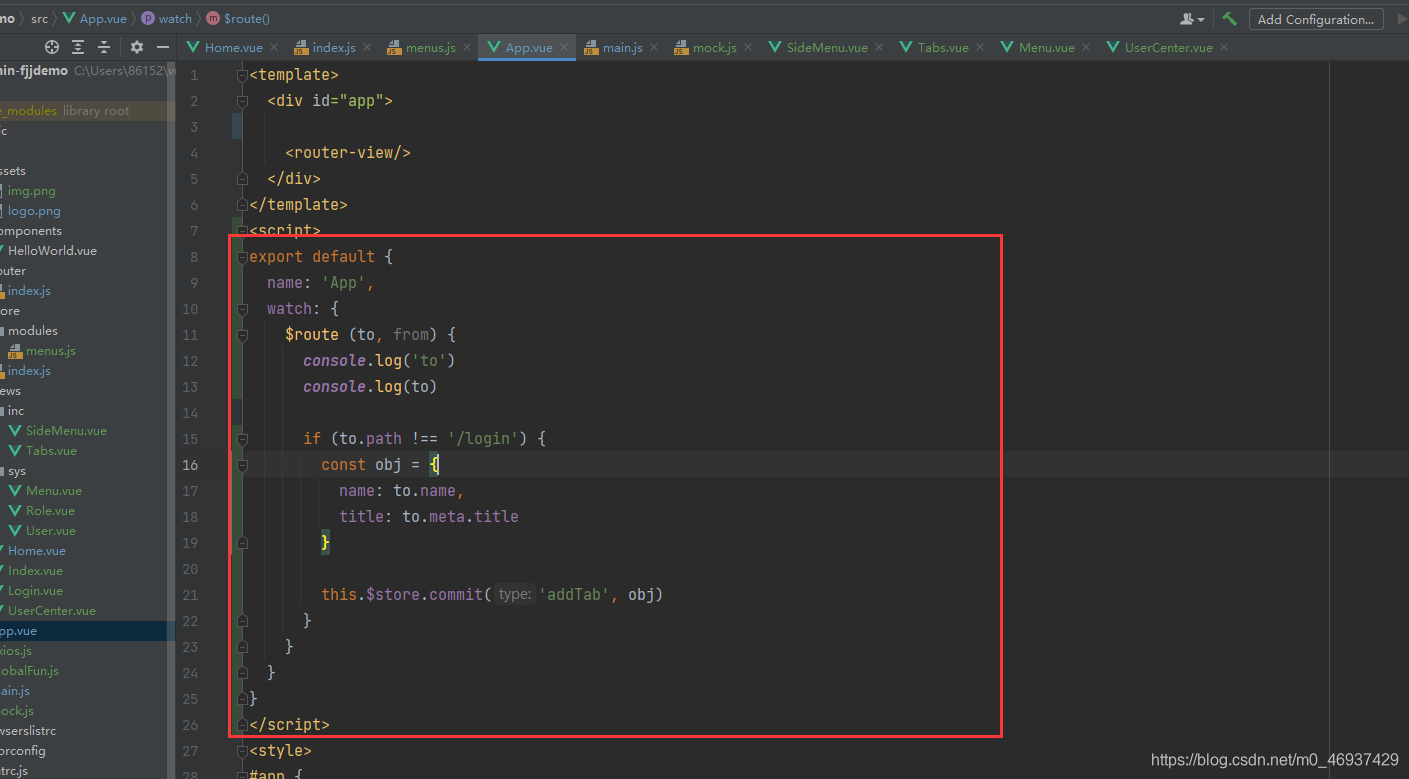Screen dimensions: 1409x779
Task: Switch to menus.js editor tab
Action: point(430,47)
